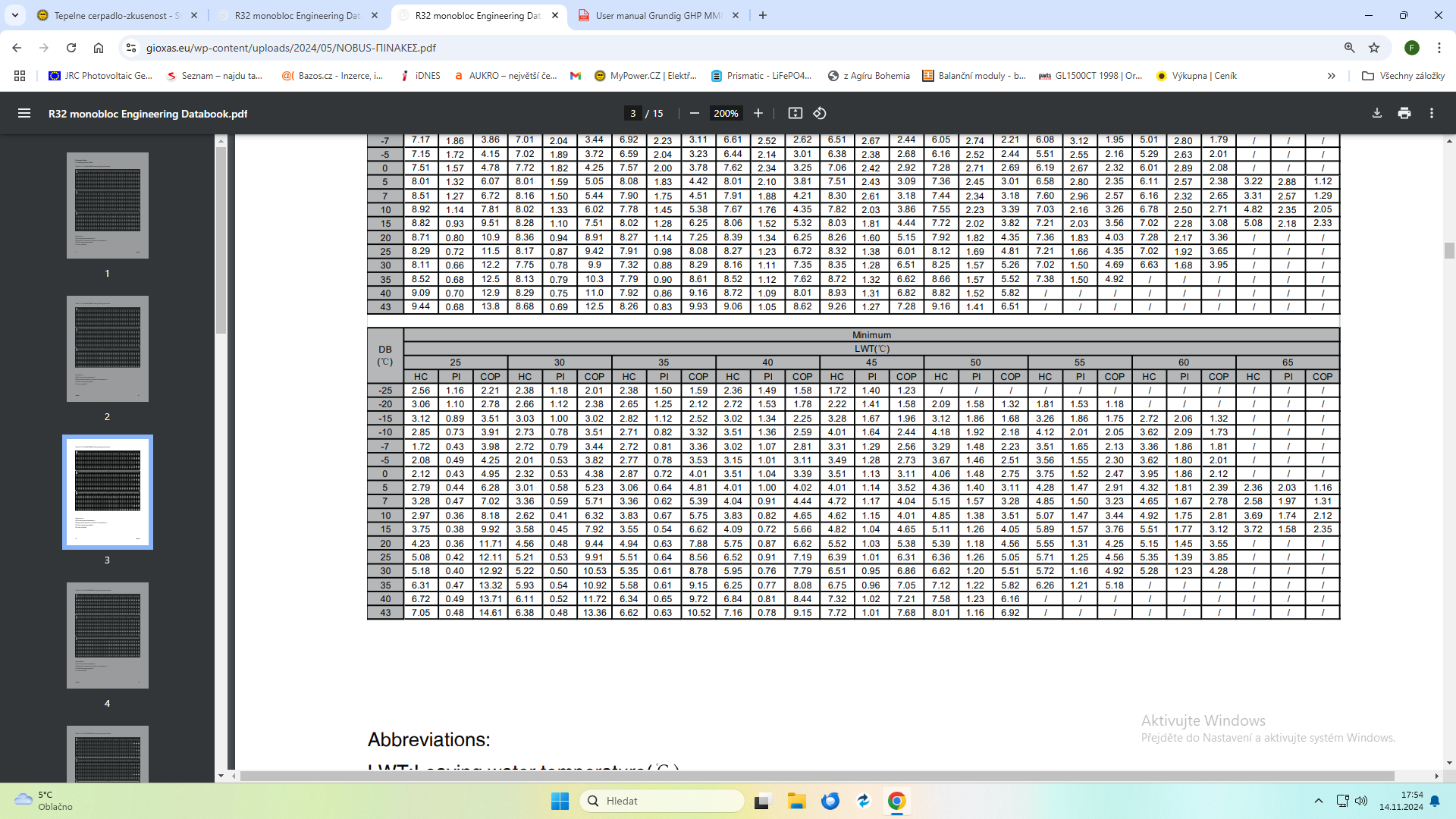Click the PDF zoom out button
This screenshot has height=819, width=1456.
(x=694, y=113)
